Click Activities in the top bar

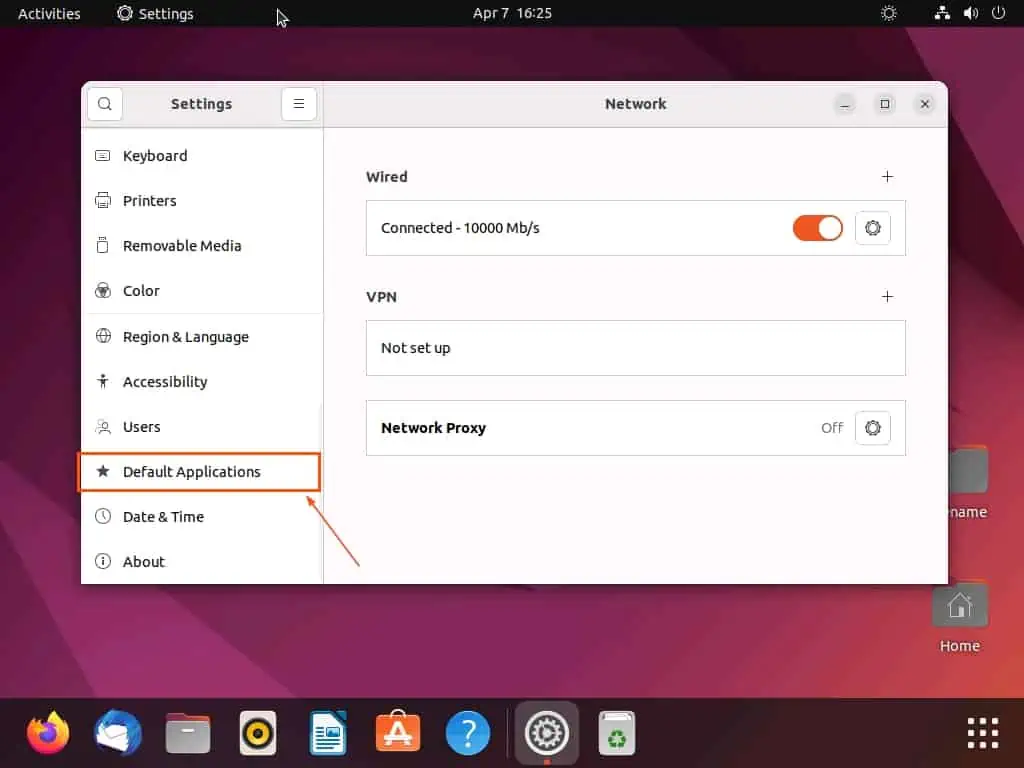coord(49,14)
